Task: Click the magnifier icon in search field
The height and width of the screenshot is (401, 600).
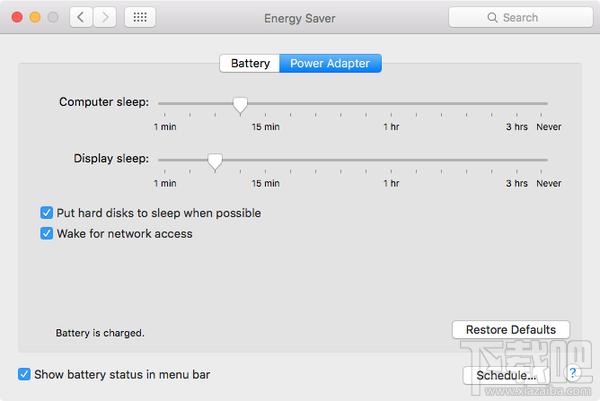Action: tap(492, 18)
